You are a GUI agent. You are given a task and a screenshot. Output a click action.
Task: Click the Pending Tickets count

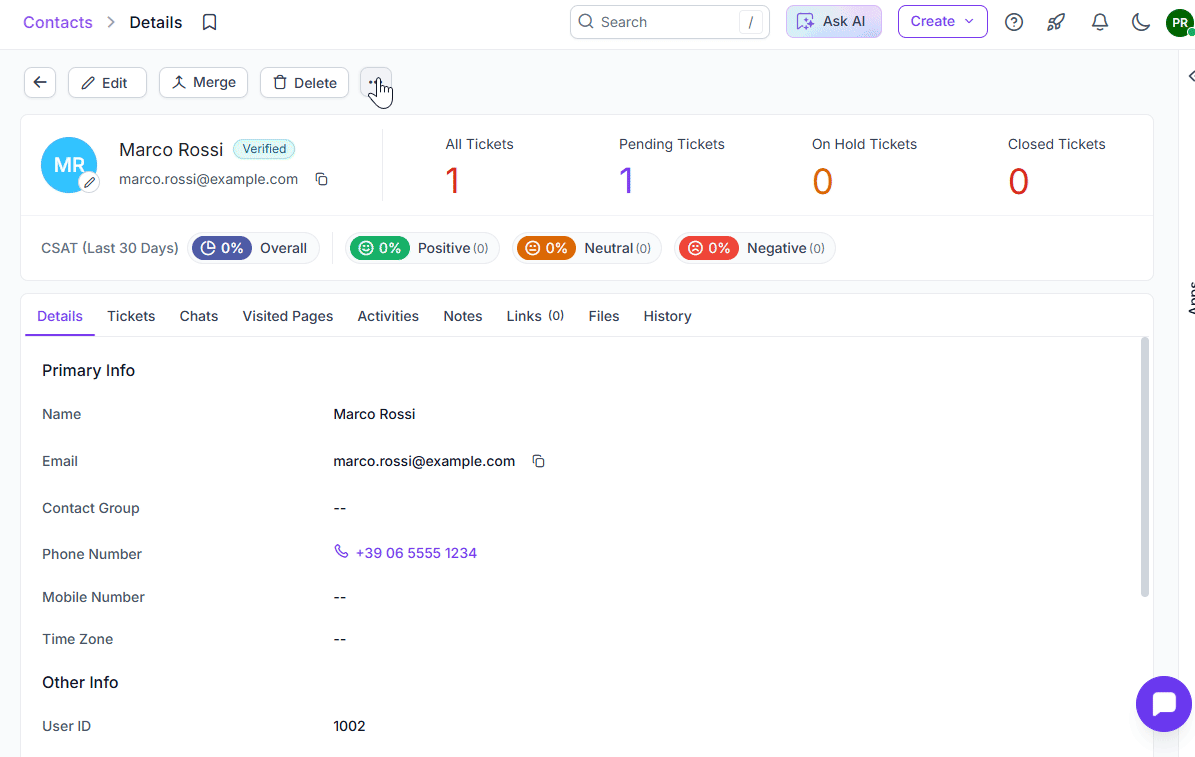[626, 181]
